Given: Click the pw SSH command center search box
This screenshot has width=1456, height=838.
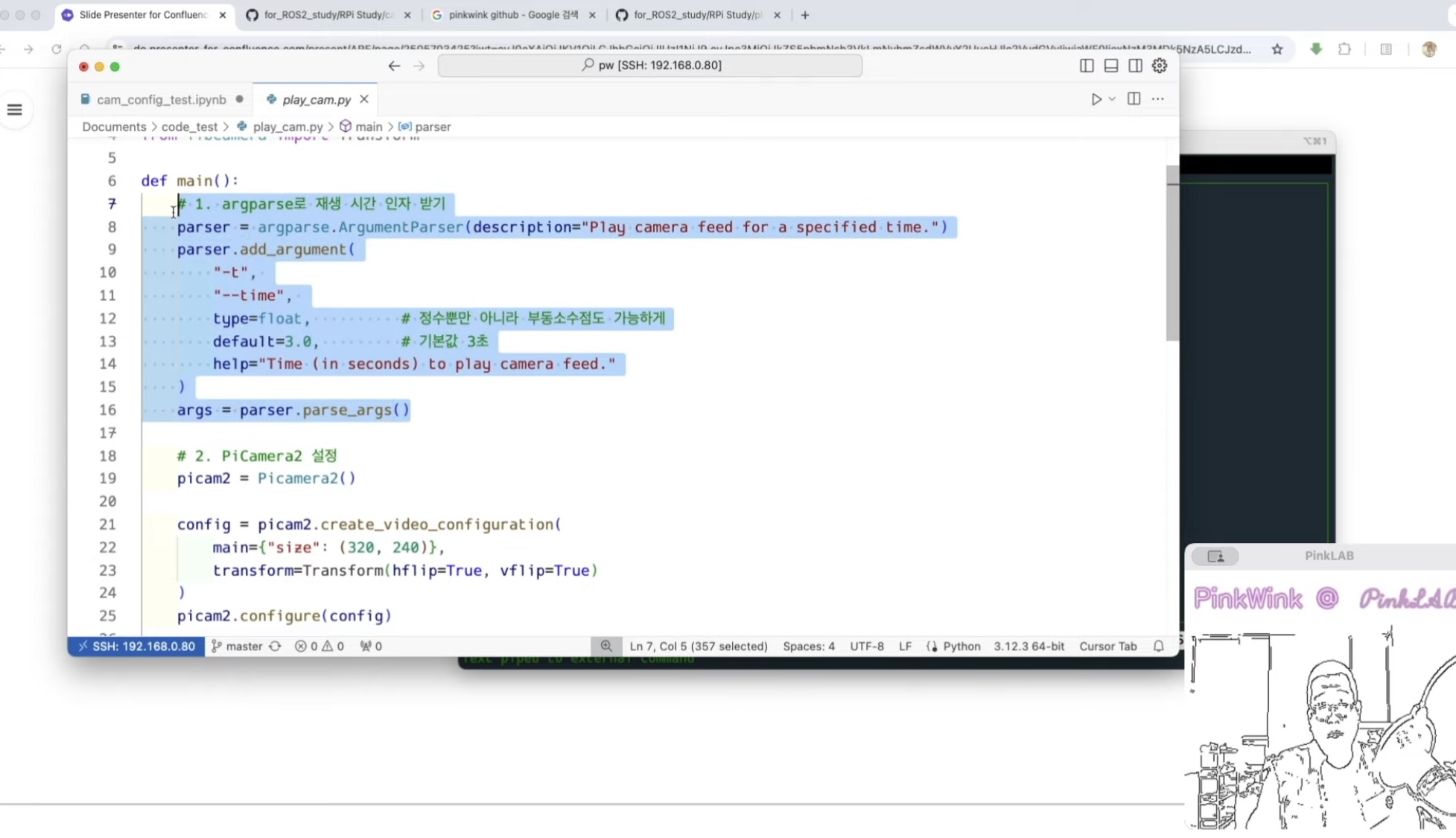Looking at the screenshot, I should point(649,66).
